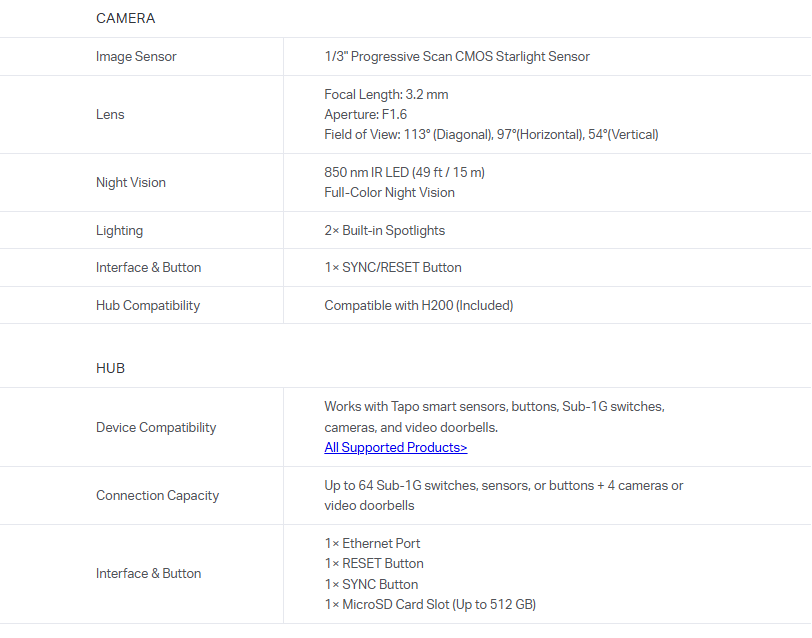812x638 pixels.
Task: Select the Connection Capacity row label
Action: pyautogui.click(x=157, y=495)
